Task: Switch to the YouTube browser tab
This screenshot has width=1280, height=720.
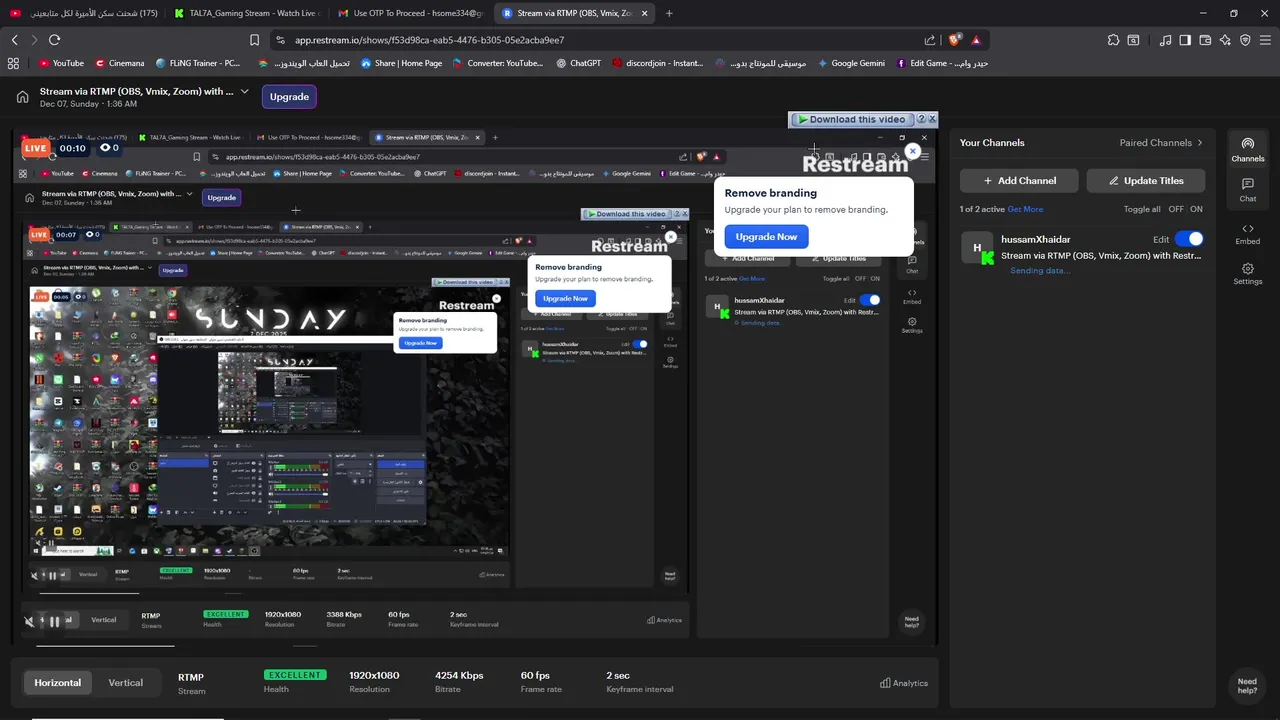Action: 85,13
